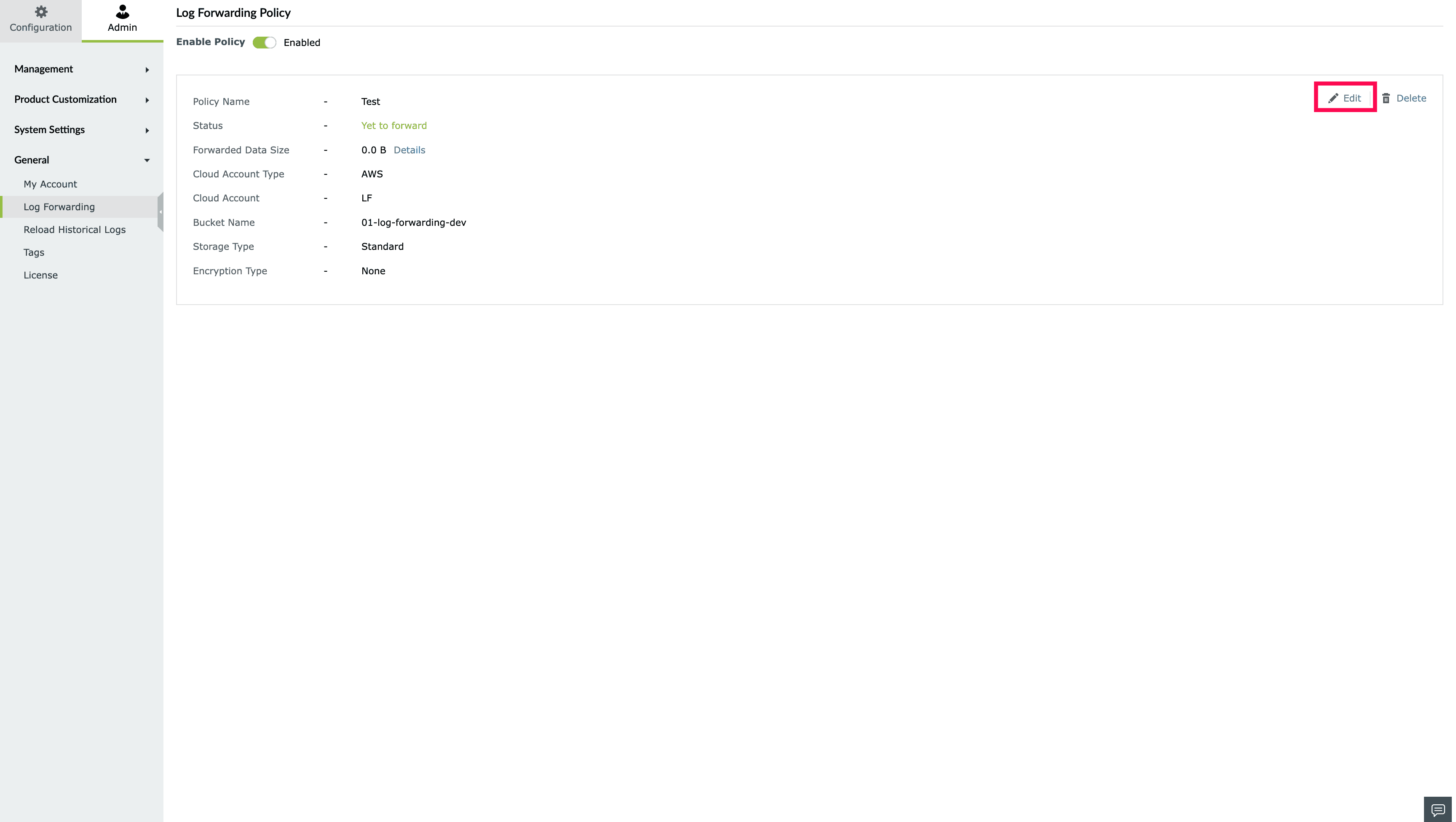Screen dimensions: 1456x822
Task: Toggle the Enable Policy switch
Action: click(264, 43)
